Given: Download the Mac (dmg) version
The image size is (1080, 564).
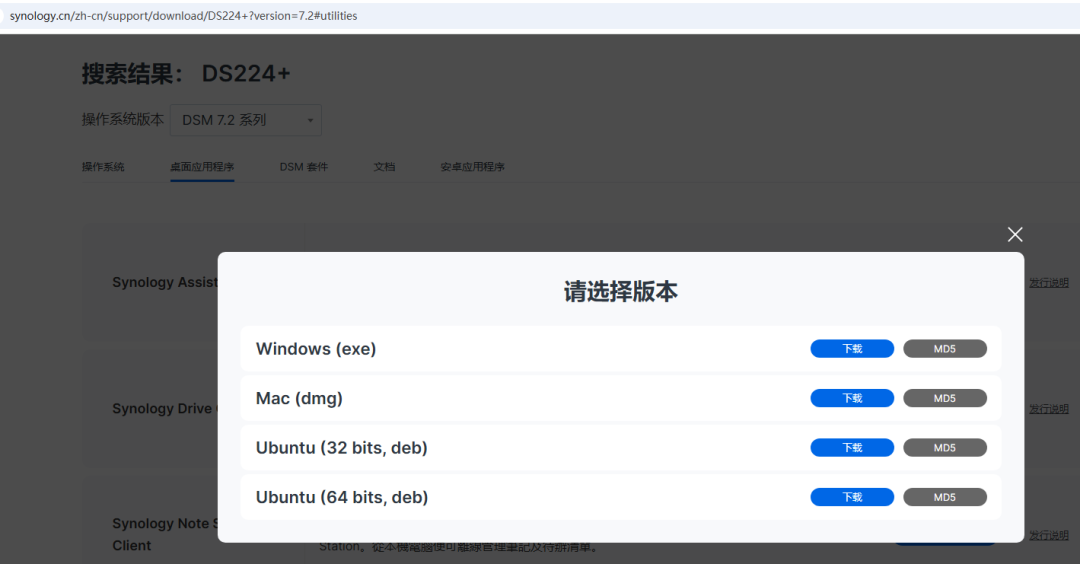Looking at the screenshot, I should tap(852, 398).
